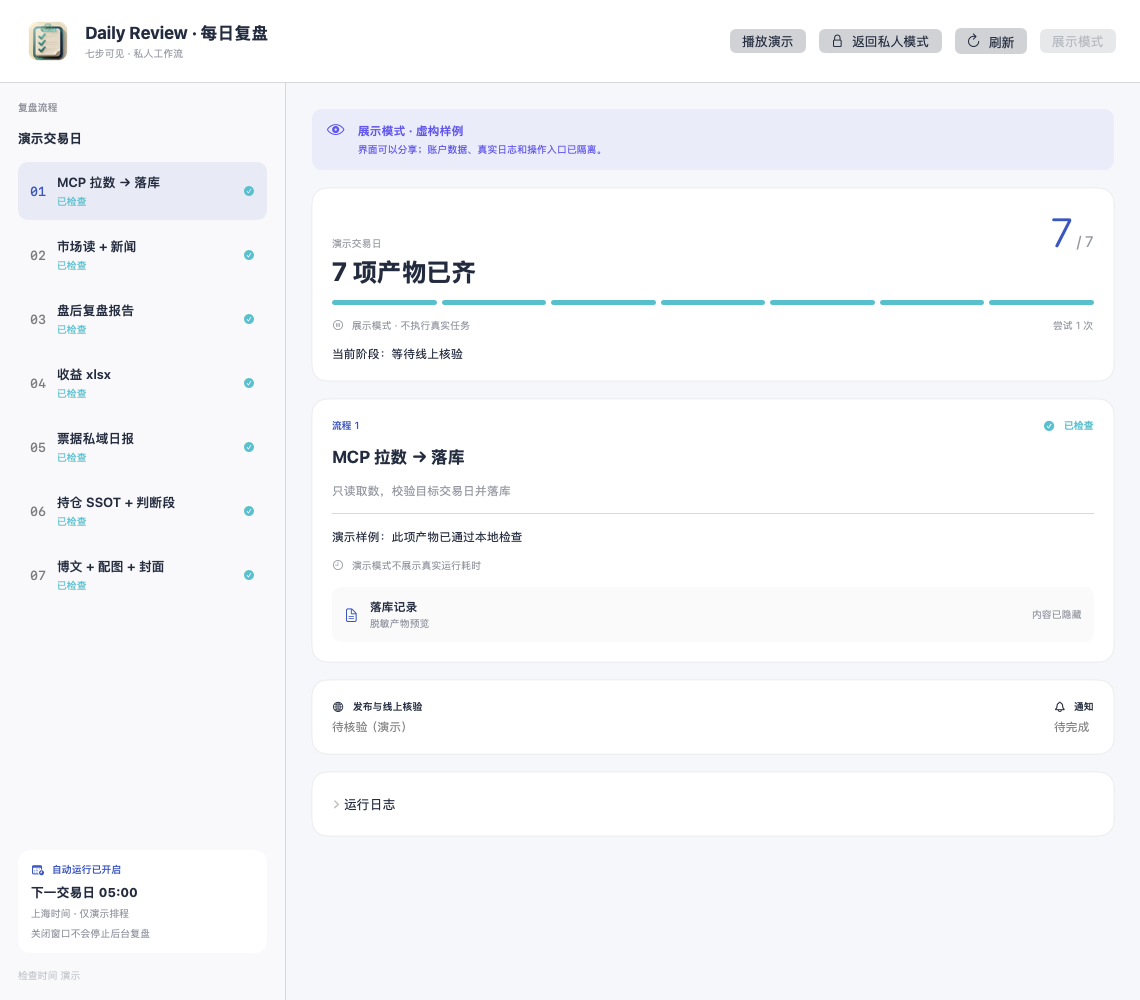1140x1000 pixels.
Task: Click the 播放演示 button
Action: [767, 41]
